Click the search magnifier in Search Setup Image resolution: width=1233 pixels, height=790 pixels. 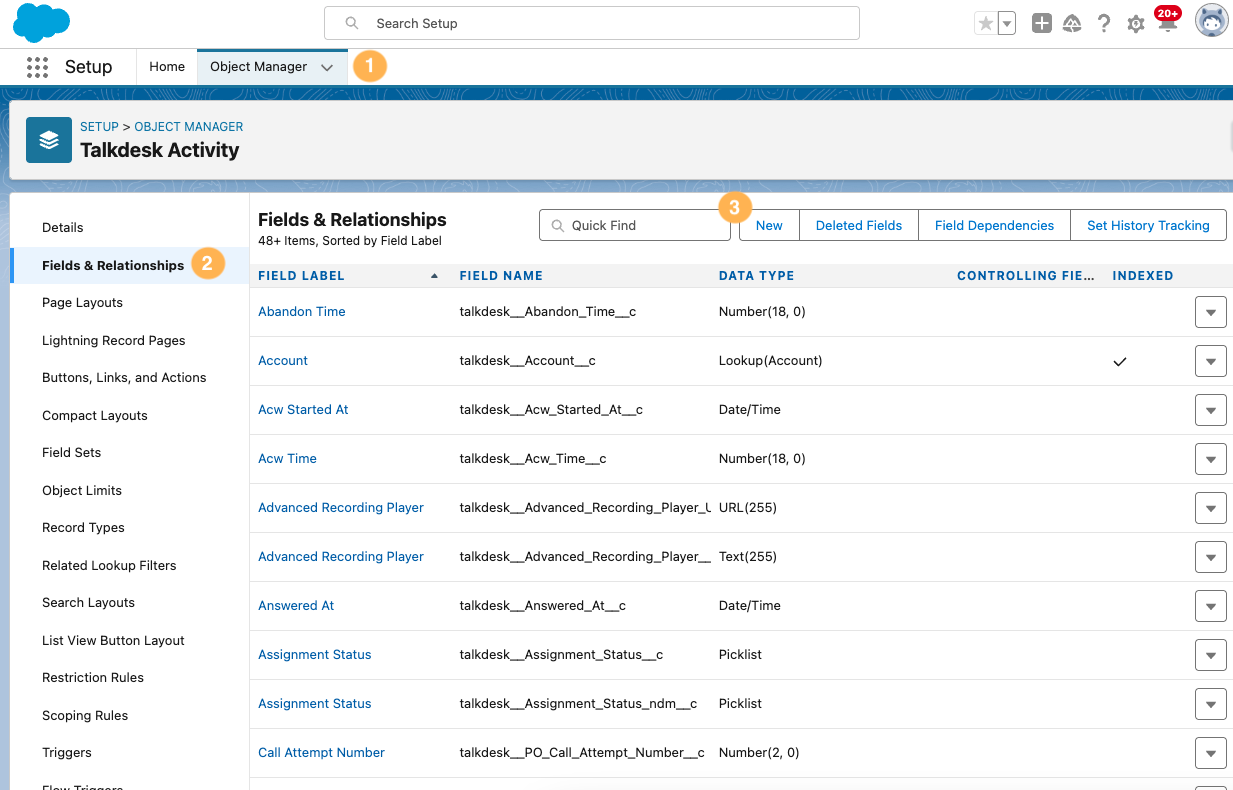(x=351, y=23)
